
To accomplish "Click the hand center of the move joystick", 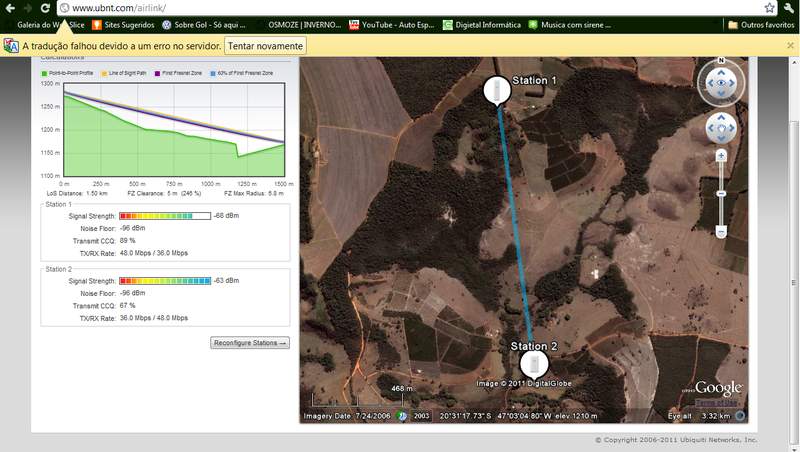I will pos(721,128).
